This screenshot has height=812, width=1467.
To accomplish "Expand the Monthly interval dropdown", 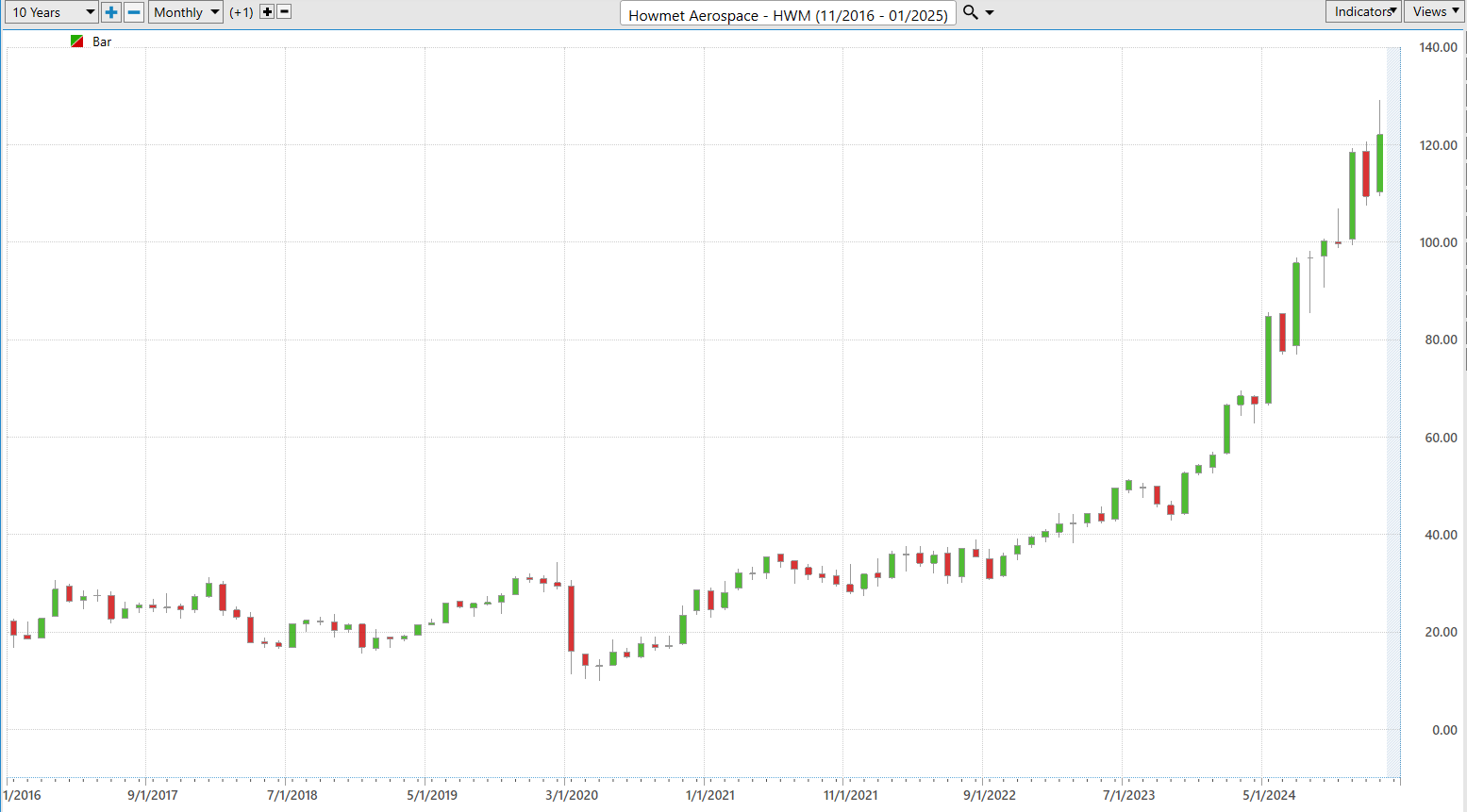I will [x=185, y=12].
